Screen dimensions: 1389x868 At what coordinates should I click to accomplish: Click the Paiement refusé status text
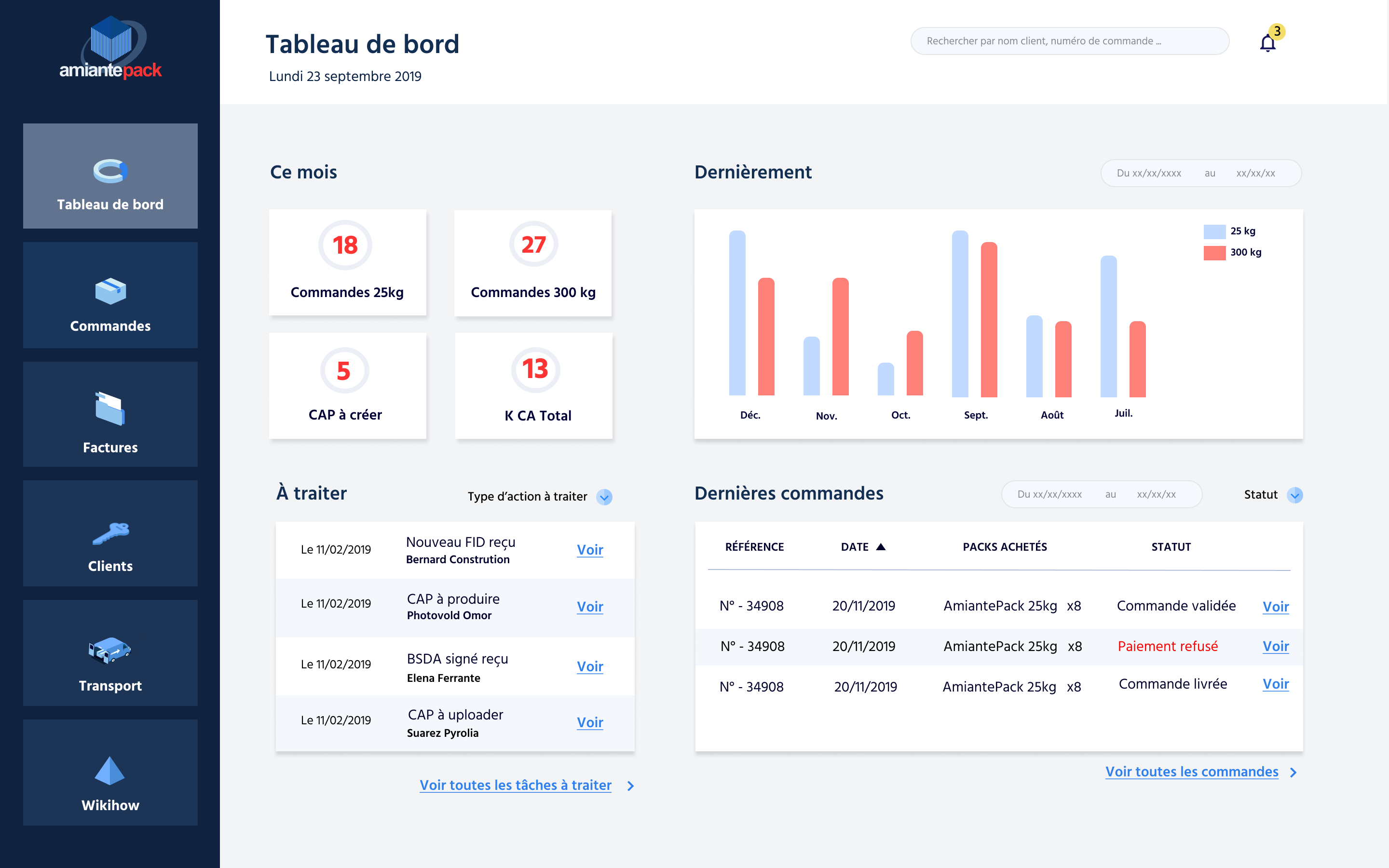(x=1168, y=646)
